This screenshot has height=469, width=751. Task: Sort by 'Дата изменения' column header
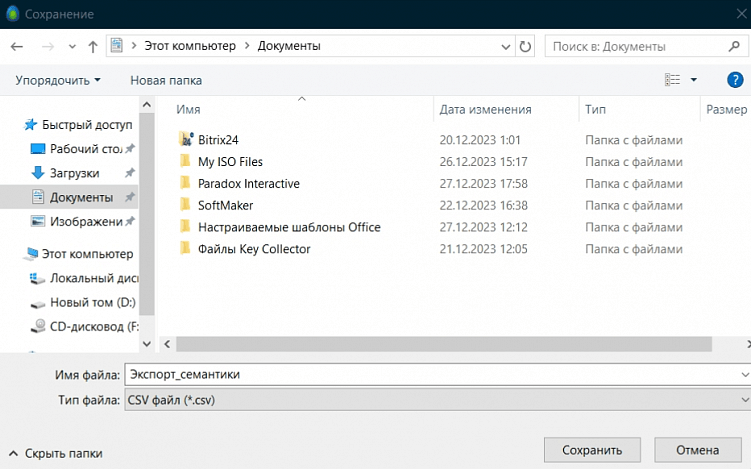pyautogui.click(x=485, y=109)
